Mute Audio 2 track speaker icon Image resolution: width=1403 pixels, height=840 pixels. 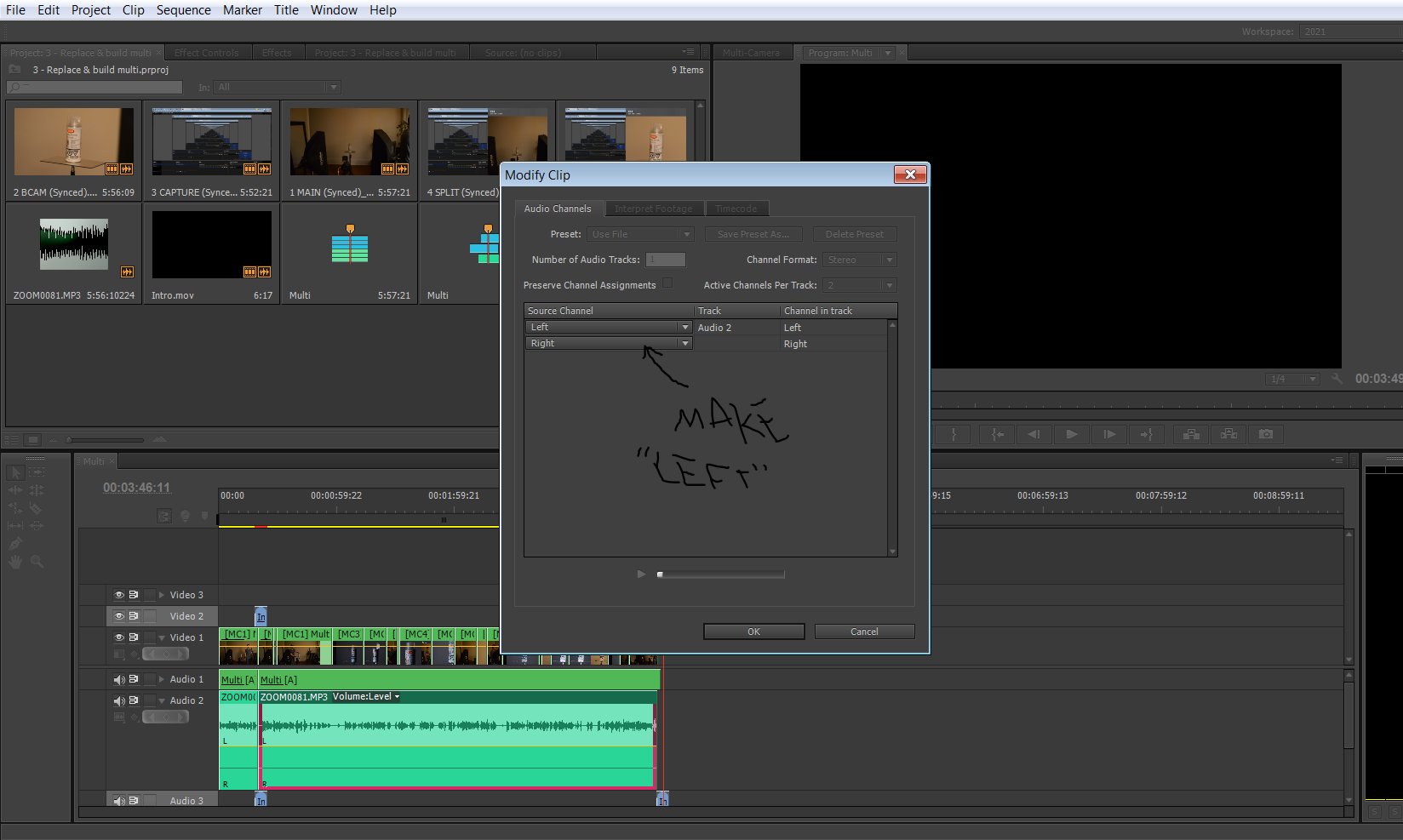click(119, 700)
